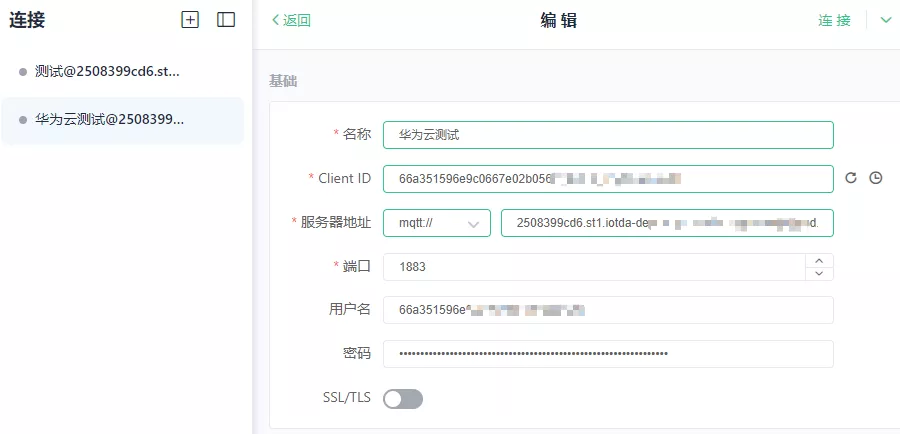
Task: Regenerate the Client ID with refresh icon
Action: 851,178
